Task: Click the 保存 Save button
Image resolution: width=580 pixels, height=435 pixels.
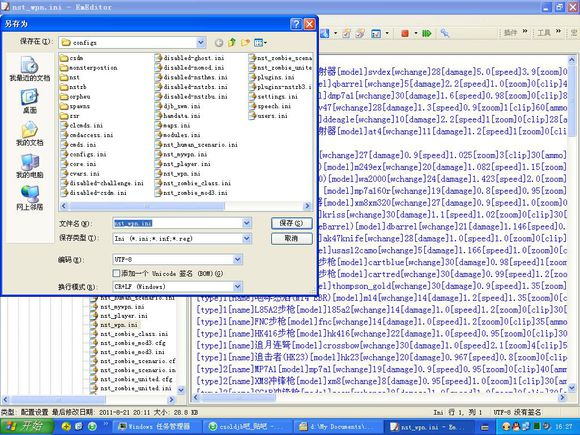Action: pos(291,223)
